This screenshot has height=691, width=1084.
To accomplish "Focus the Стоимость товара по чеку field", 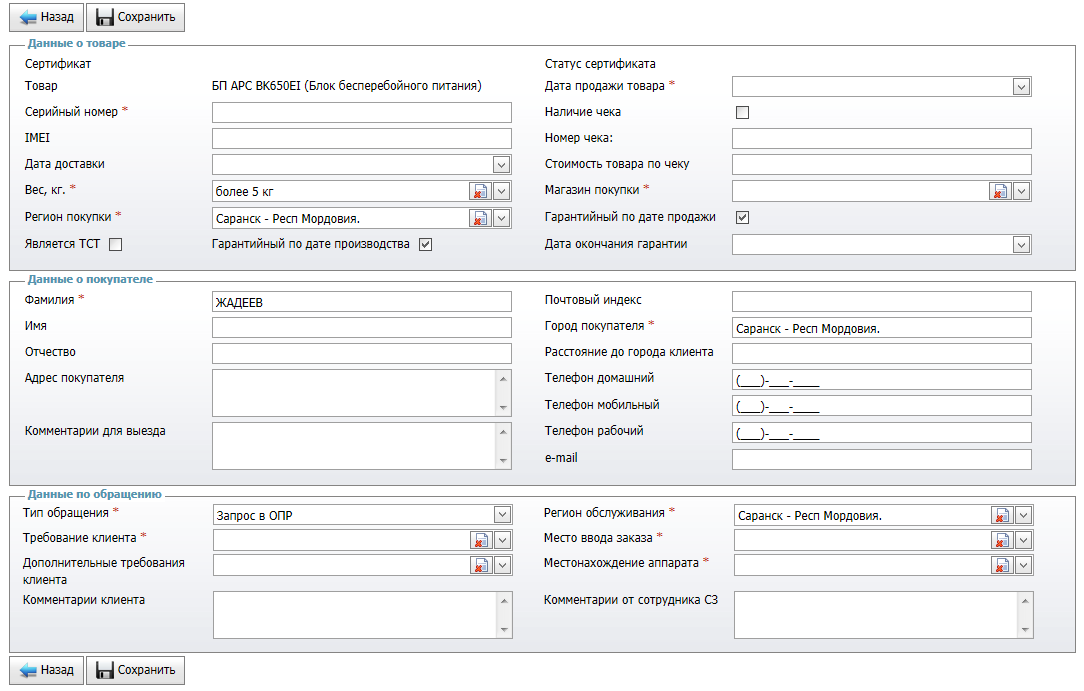I will 881,164.
